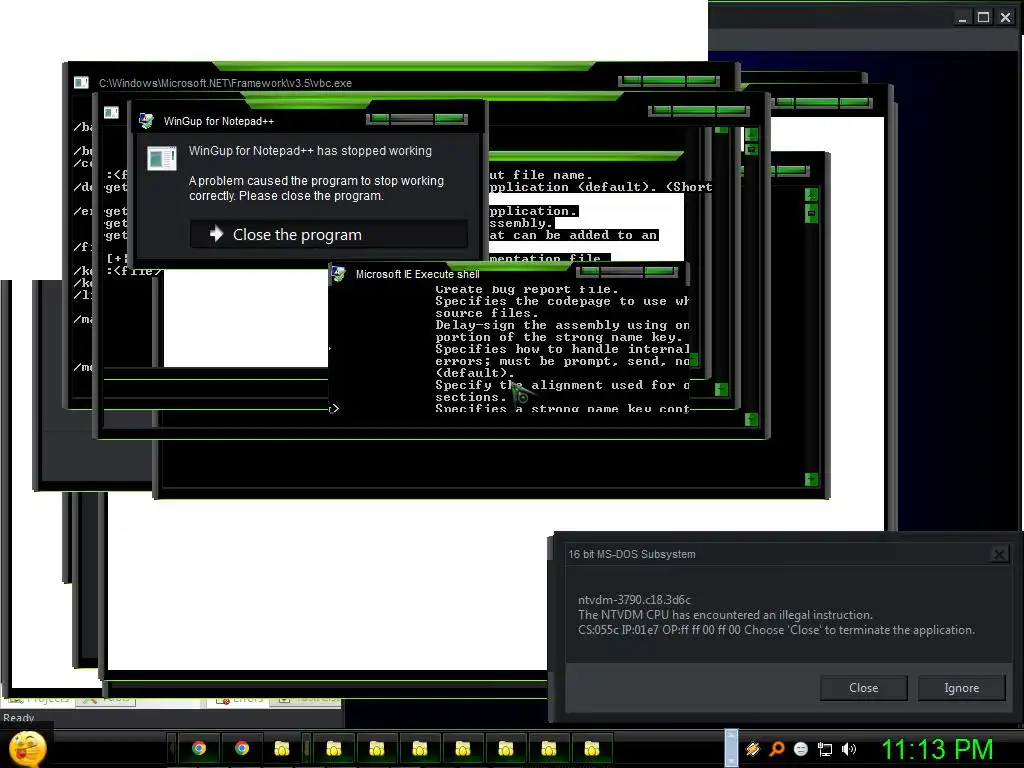Open the first Chrome icon on the taskbar
Screen dimensions: 1024x768
[199, 748]
